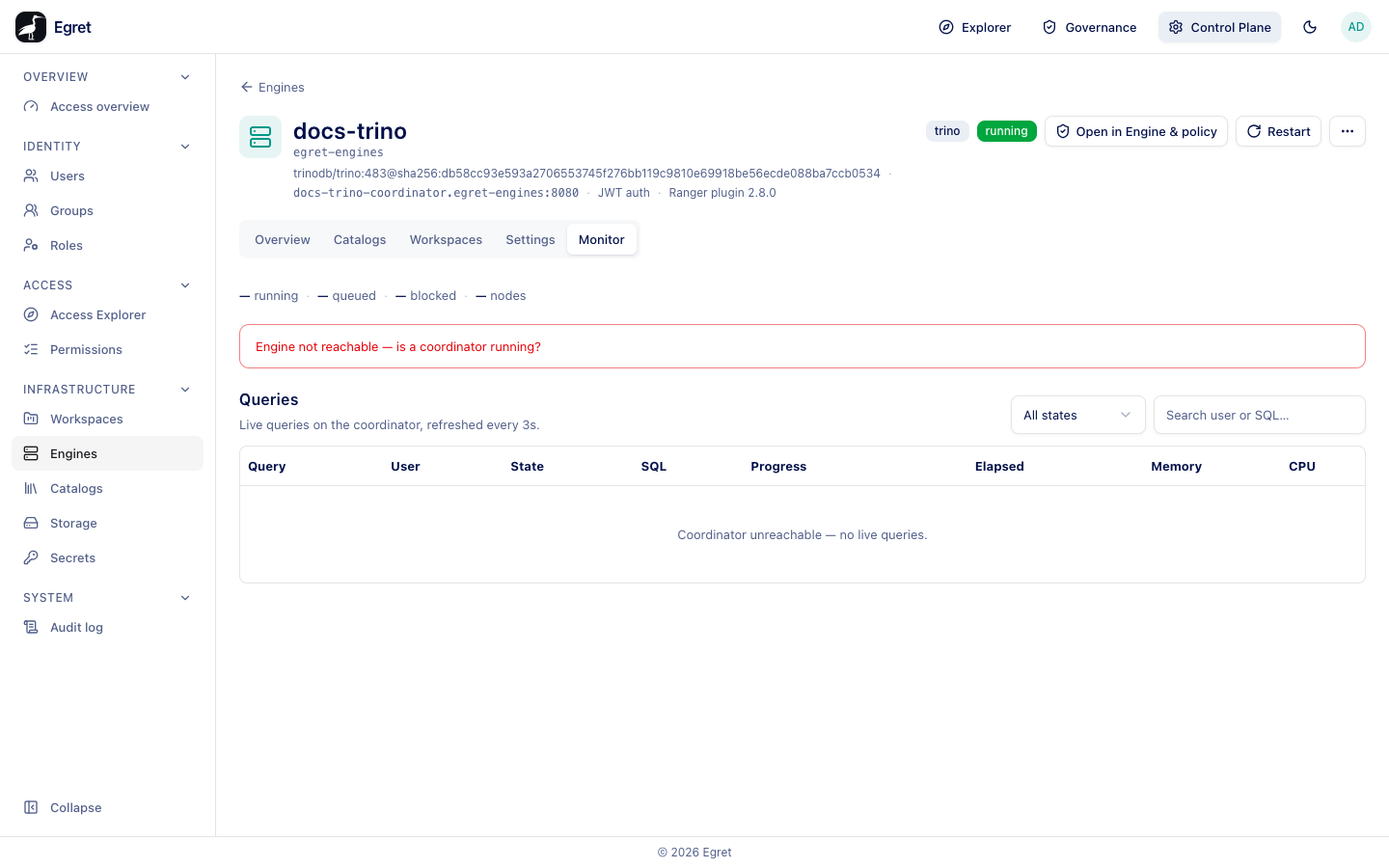Open Catalogs via sidebar library icon

click(x=31, y=488)
